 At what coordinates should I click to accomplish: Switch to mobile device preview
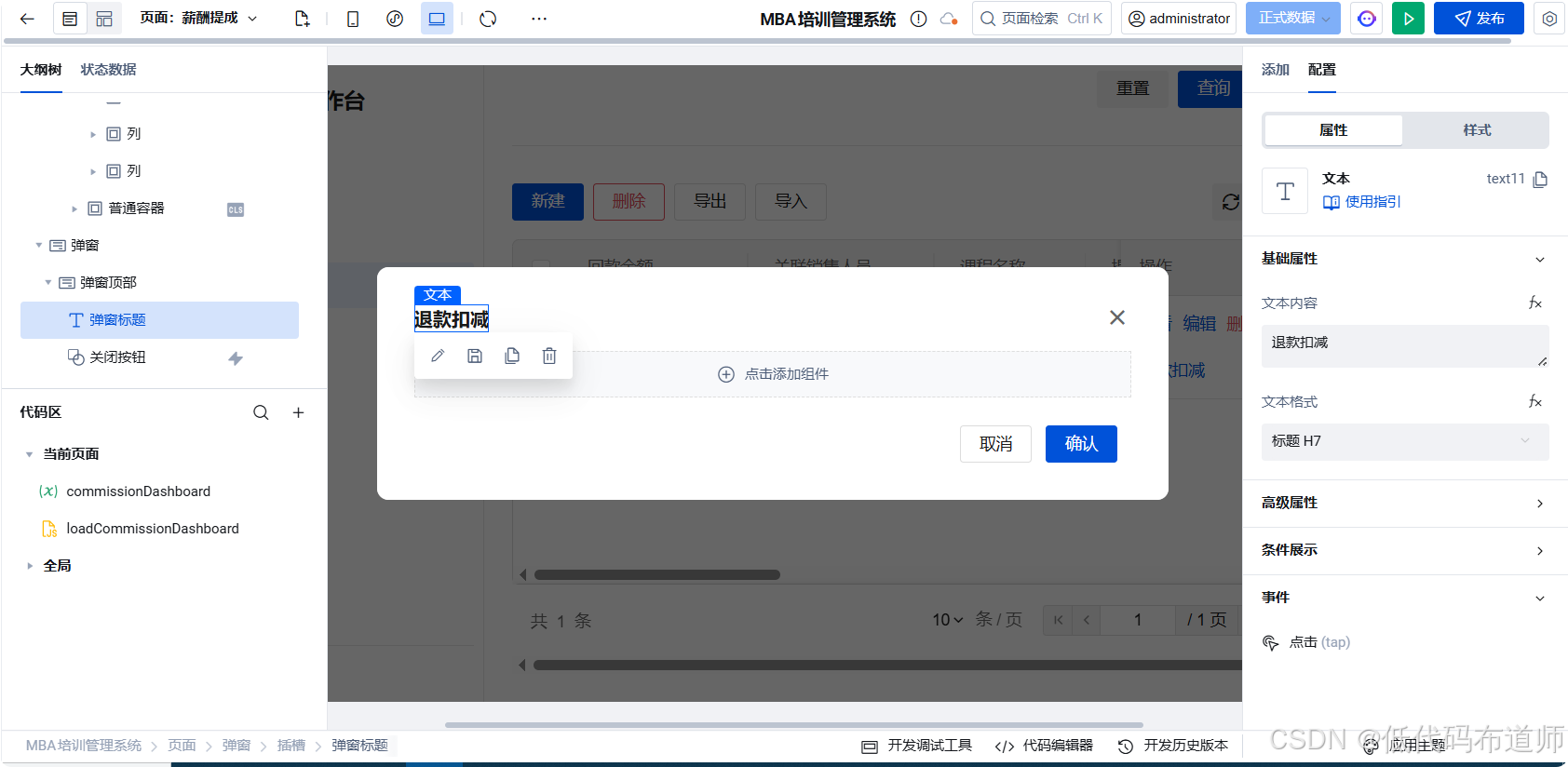click(353, 19)
